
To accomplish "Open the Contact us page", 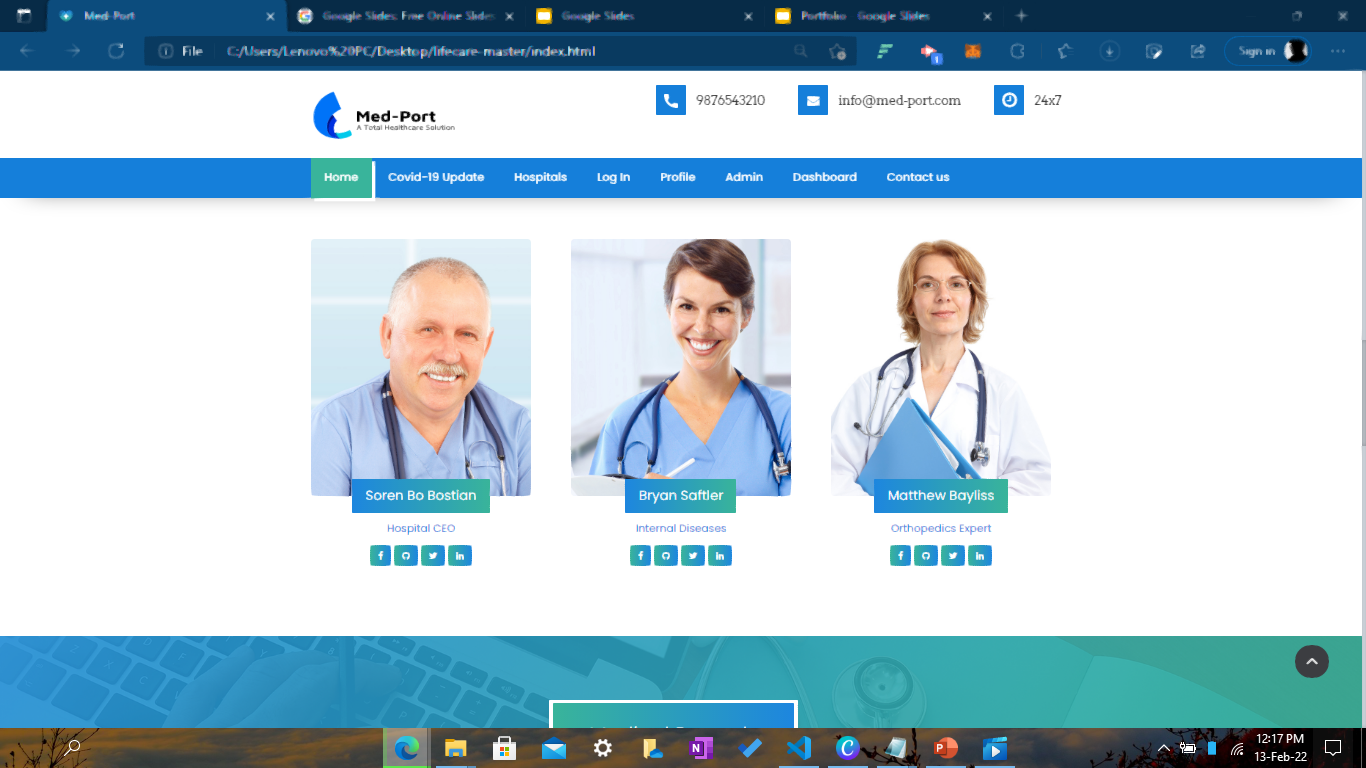I will tap(918, 177).
